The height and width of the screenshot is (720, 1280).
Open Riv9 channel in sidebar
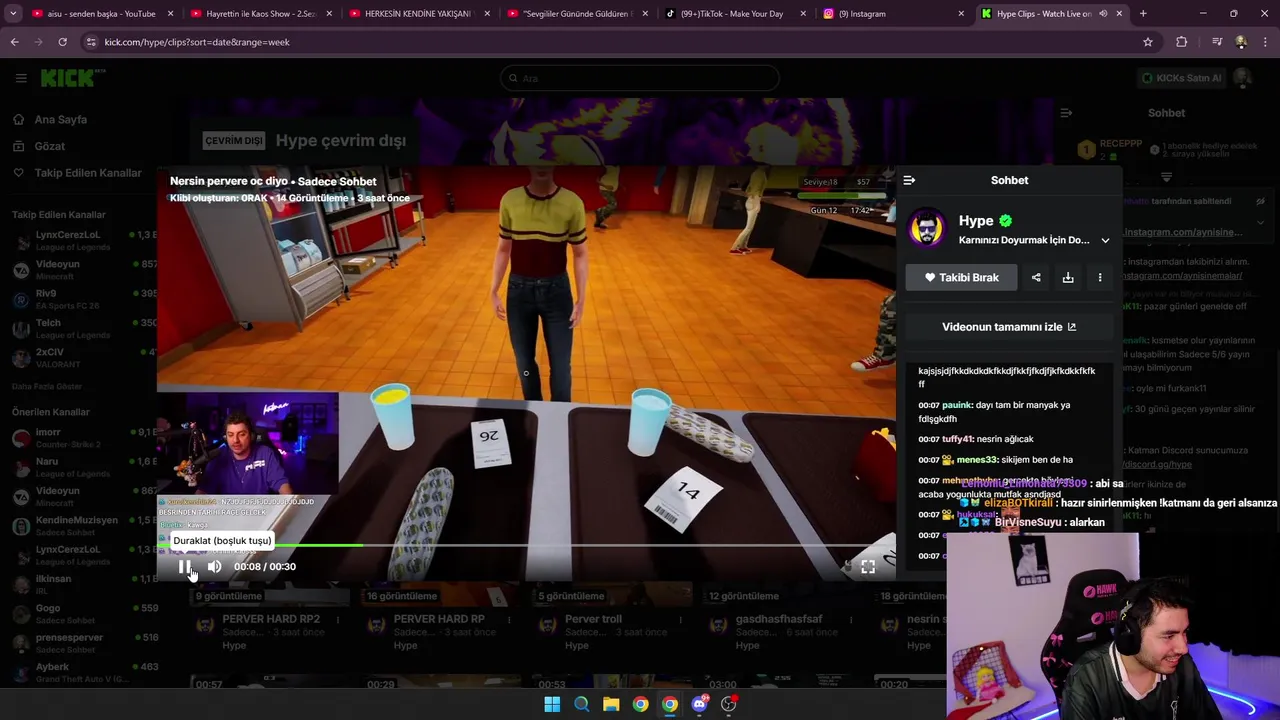[84, 299]
